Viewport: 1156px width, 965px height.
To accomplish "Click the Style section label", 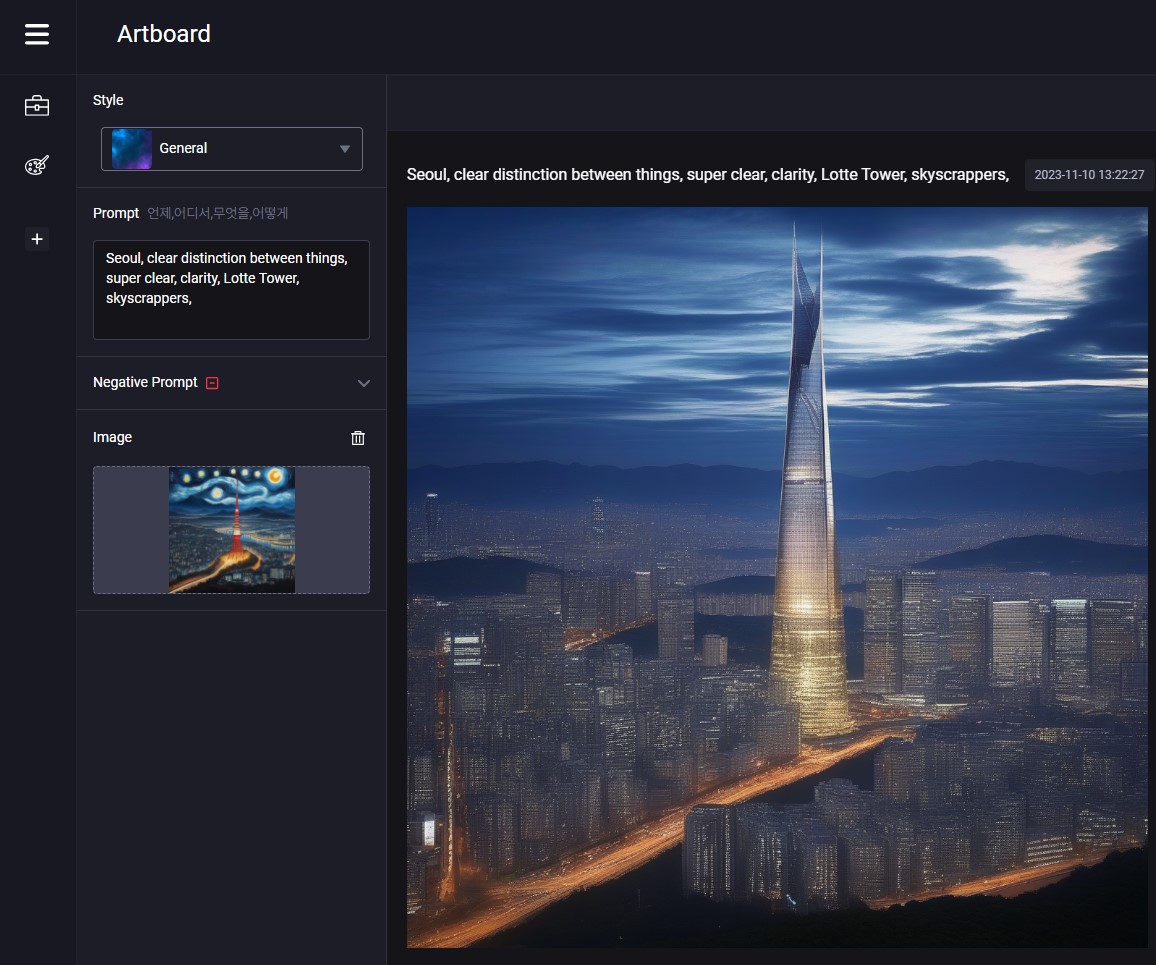I will click(x=108, y=100).
